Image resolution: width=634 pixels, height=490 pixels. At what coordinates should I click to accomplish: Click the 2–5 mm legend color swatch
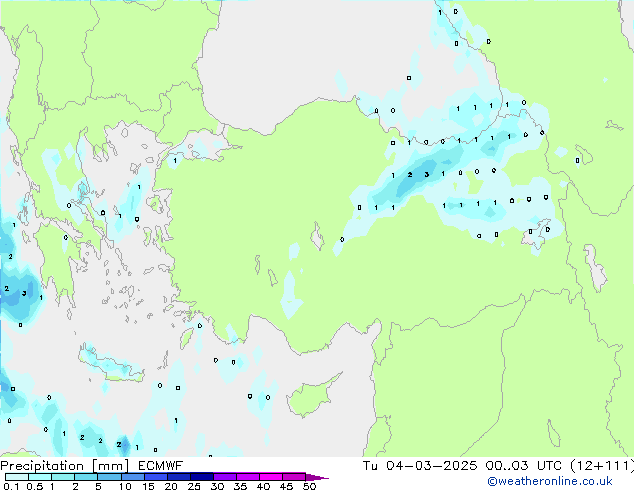pyautogui.click(x=86, y=477)
